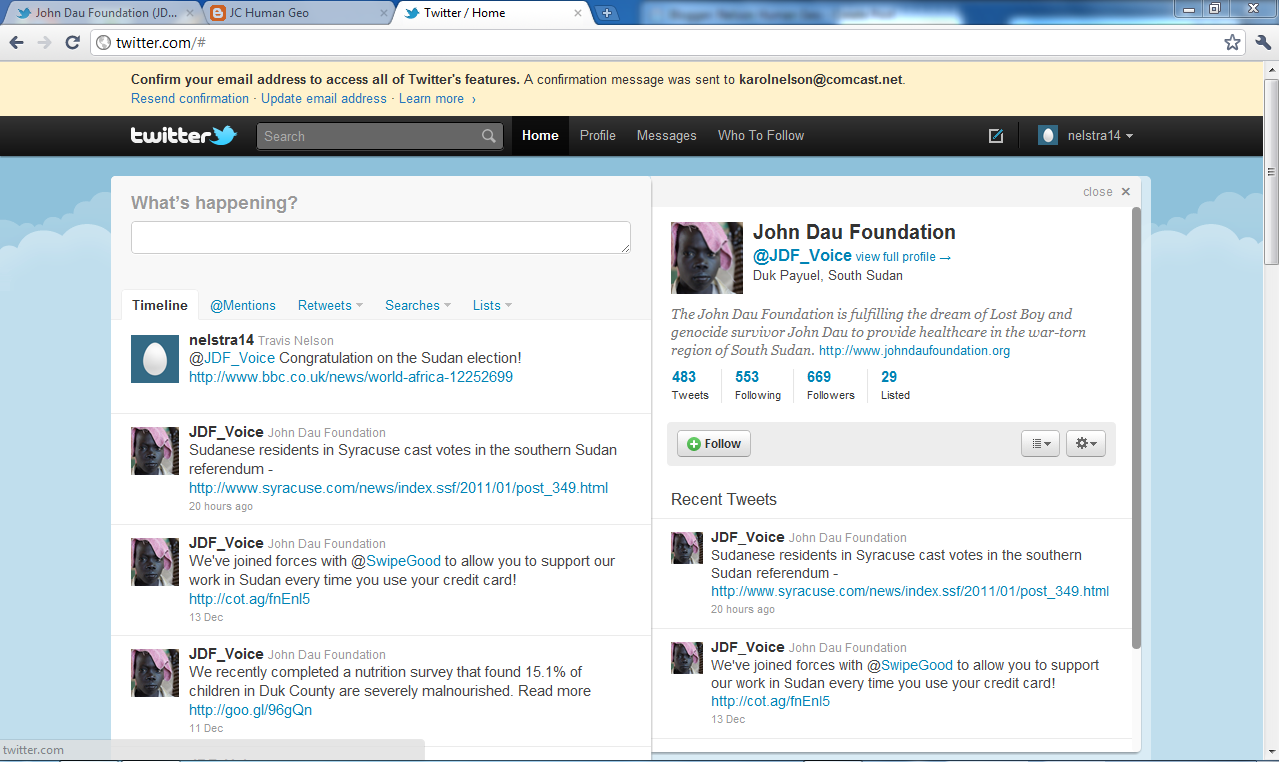Viewport: 1279px width, 762px height.
Task: Follow the John Dau Foundation
Action: pyautogui.click(x=714, y=444)
